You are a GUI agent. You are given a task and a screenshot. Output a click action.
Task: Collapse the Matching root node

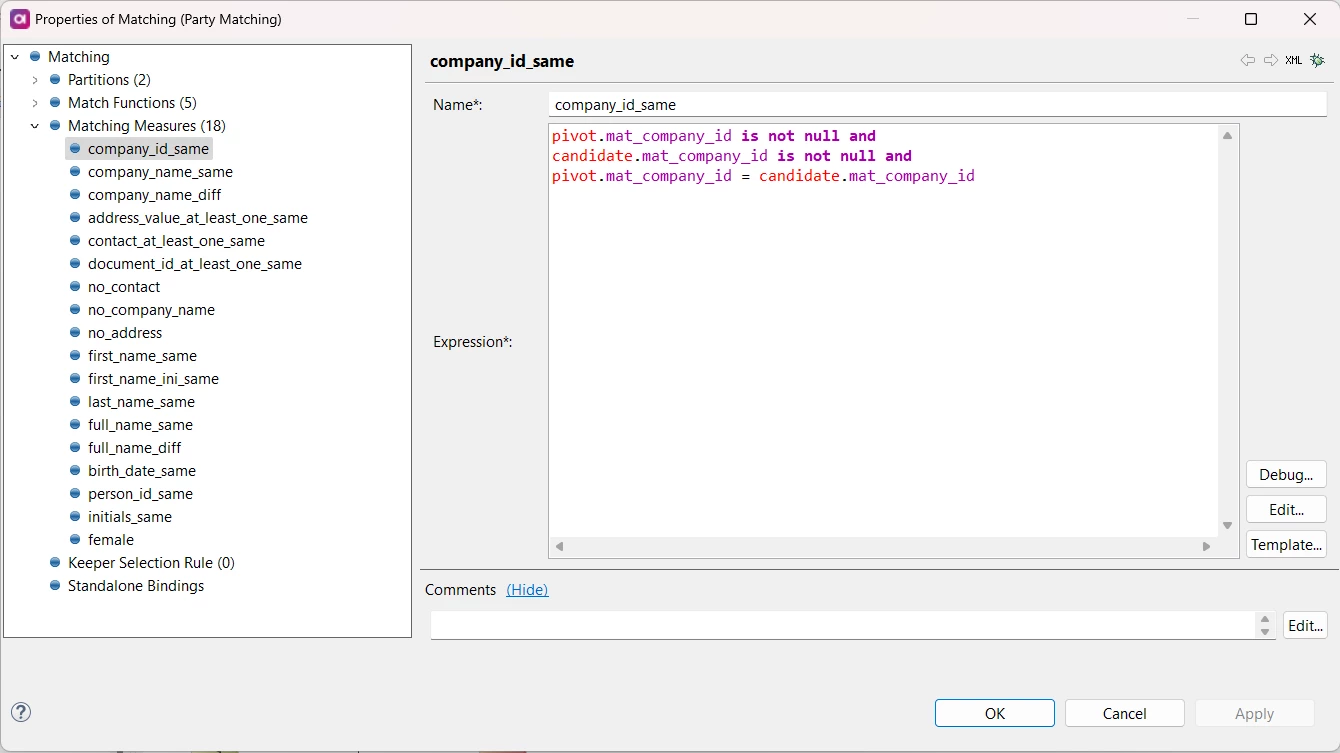pos(15,57)
